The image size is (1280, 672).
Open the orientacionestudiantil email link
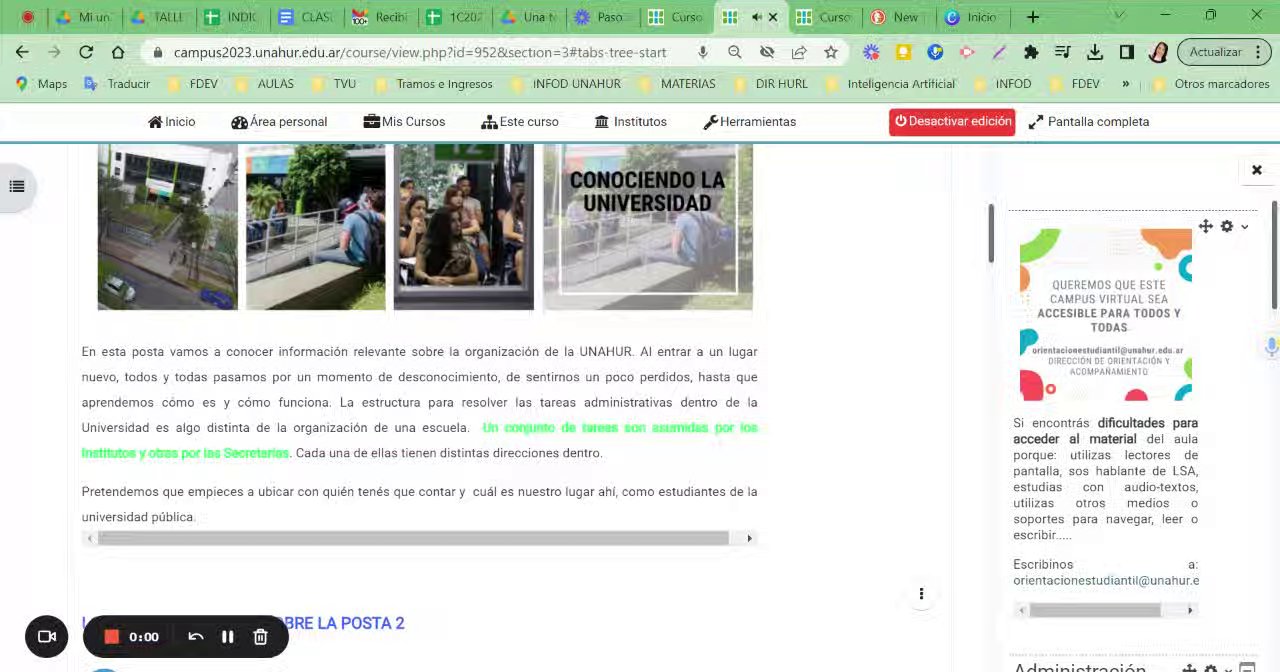1106,580
